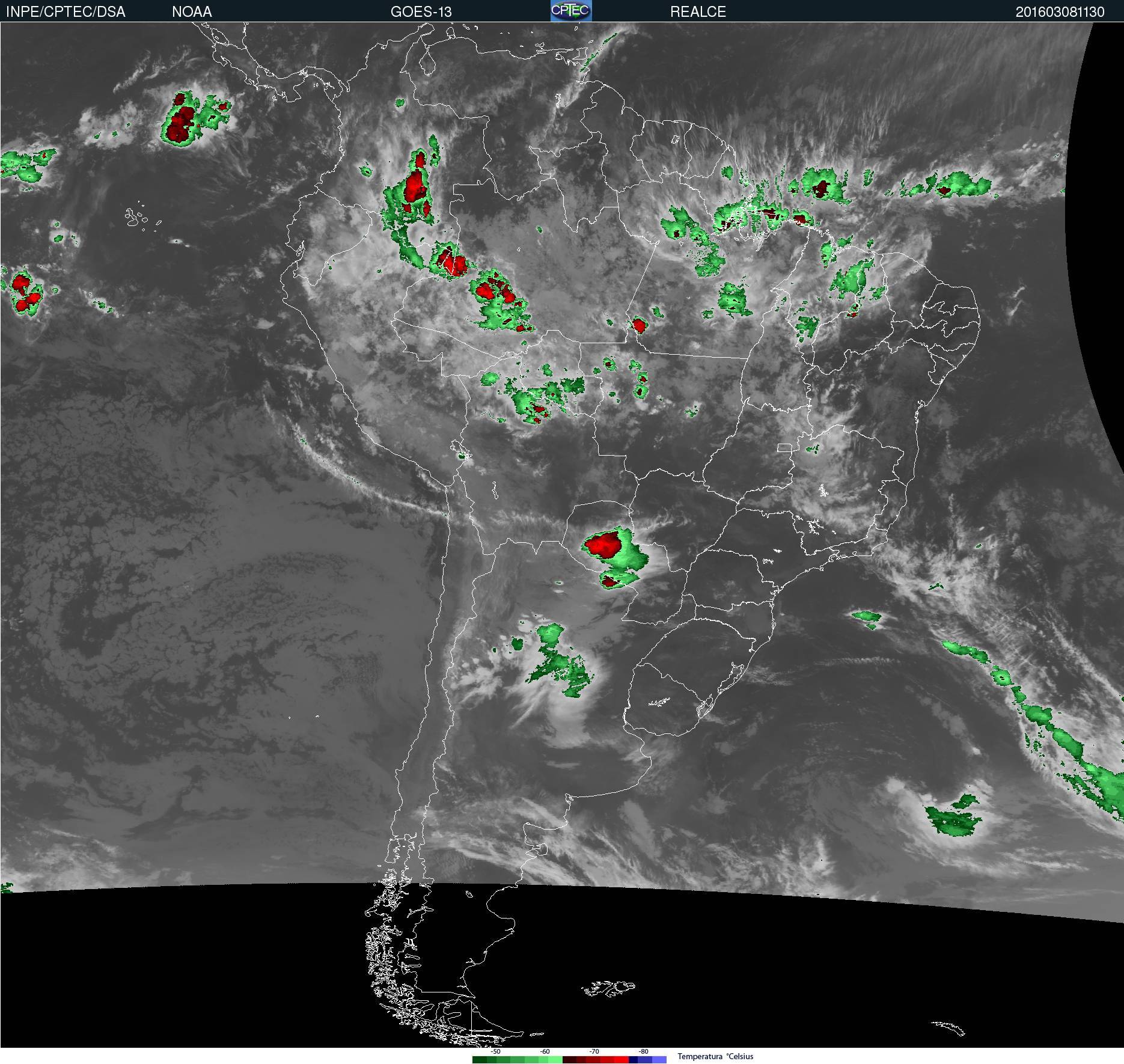Viewport: 1124px width, 1064px height.
Task: Select the INPE/CPTEC/DSA header text
Action: tap(66, 12)
